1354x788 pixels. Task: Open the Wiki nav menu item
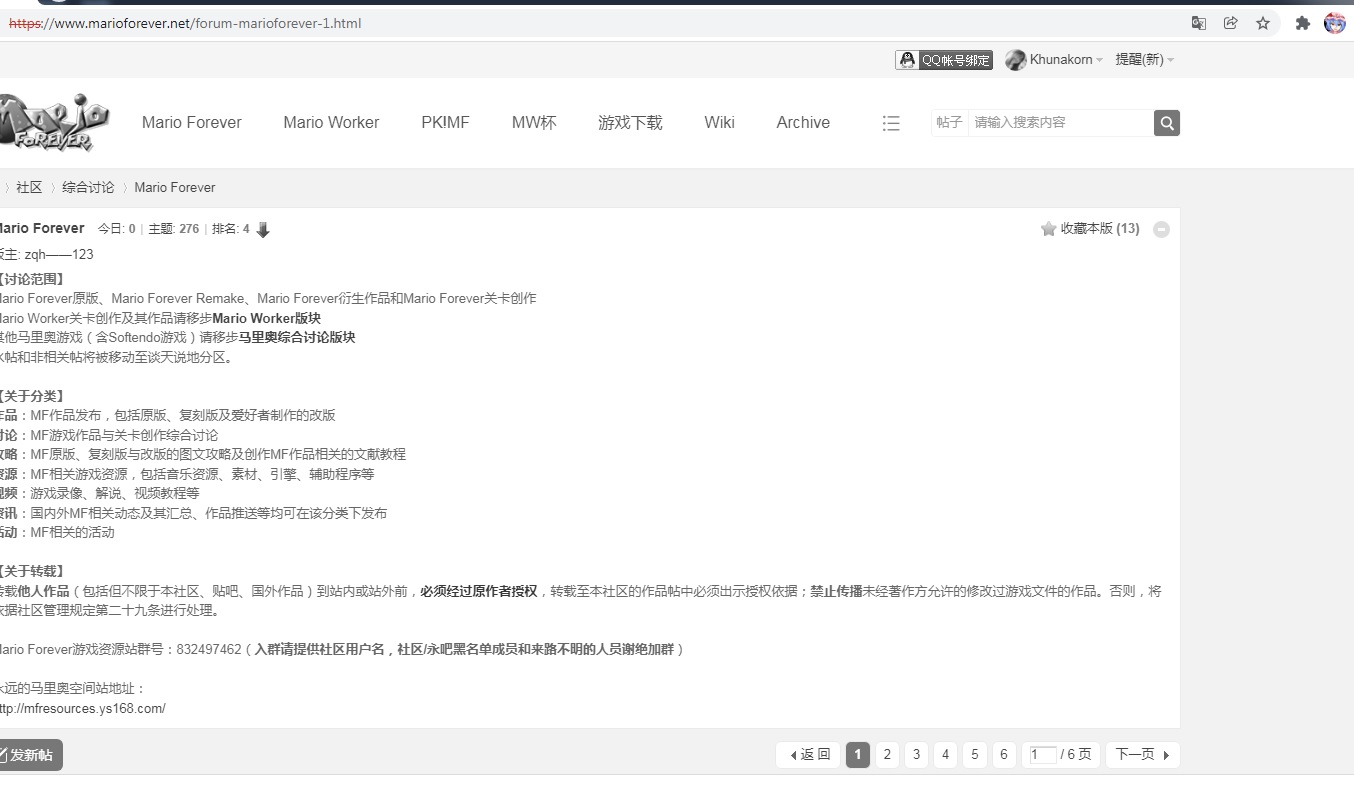(x=719, y=123)
